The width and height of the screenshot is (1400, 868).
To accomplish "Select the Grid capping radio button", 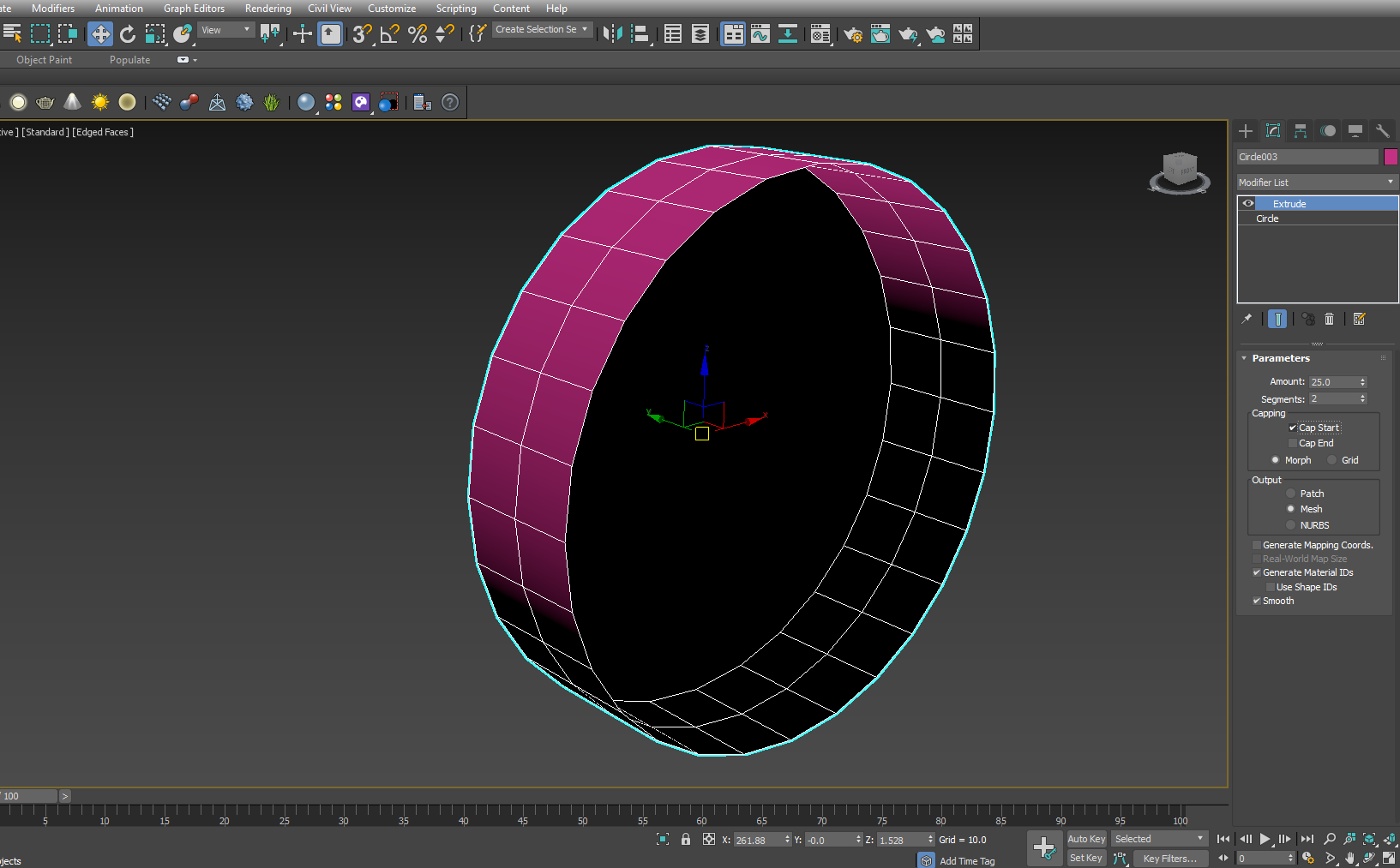I will (1332, 460).
